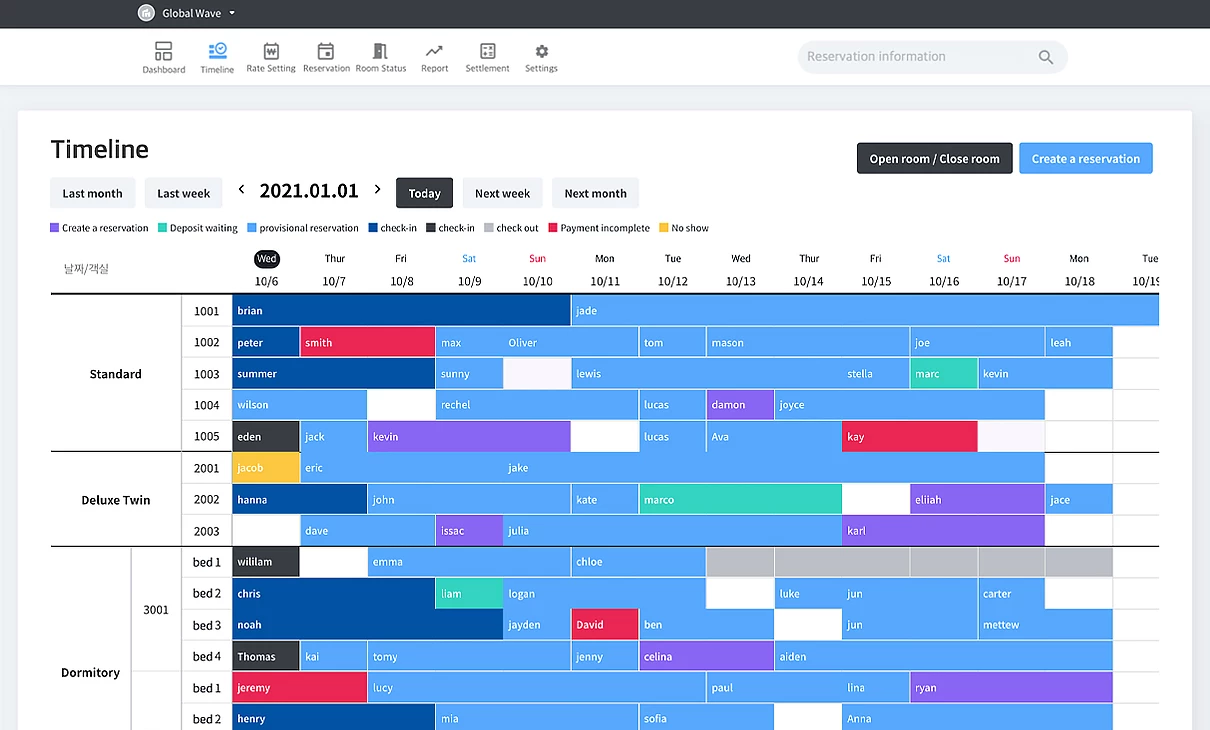Screen dimensions: 1210x730
Task: Click the search magnifier icon
Action: [x=1046, y=57]
